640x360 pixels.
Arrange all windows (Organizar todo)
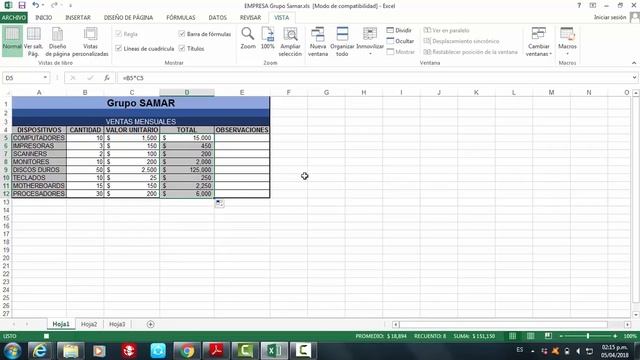[x=342, y=41]
